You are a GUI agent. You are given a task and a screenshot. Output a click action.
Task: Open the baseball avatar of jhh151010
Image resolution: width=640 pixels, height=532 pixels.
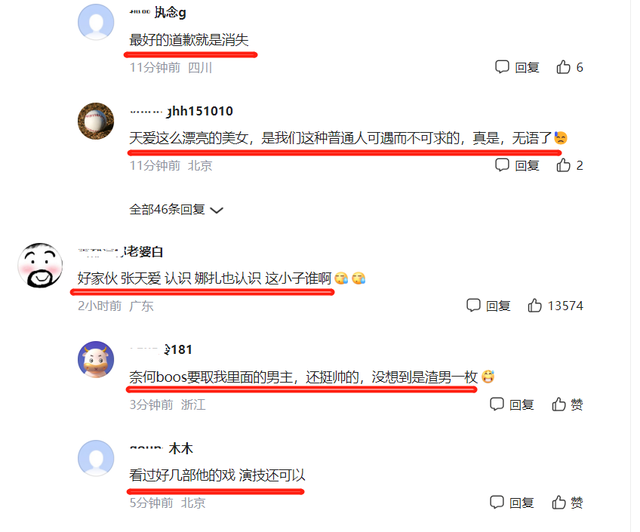tap(96, 121)
